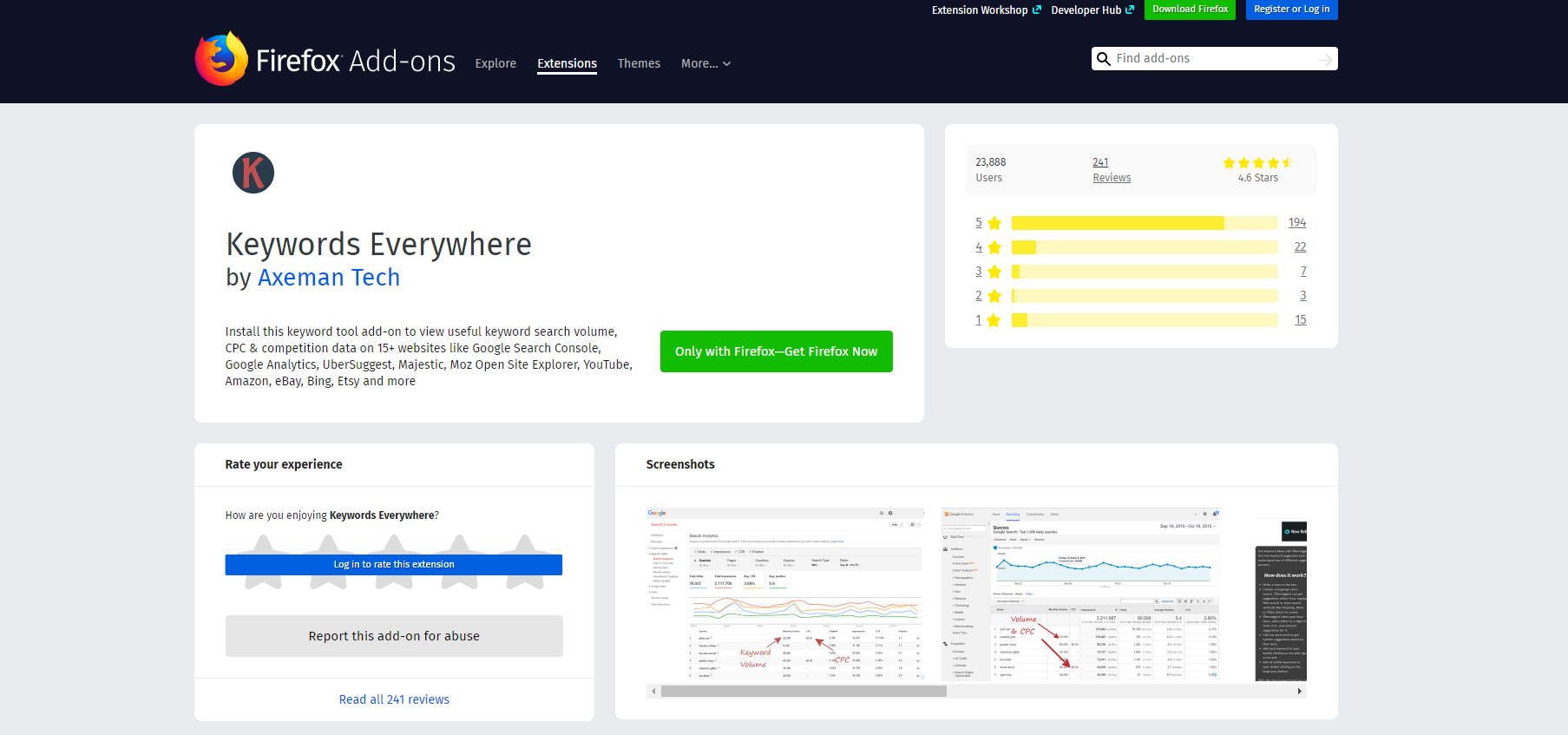Select the Extensions tab
This screenshot has width=1568, height=735.
[x=567, y=63]
